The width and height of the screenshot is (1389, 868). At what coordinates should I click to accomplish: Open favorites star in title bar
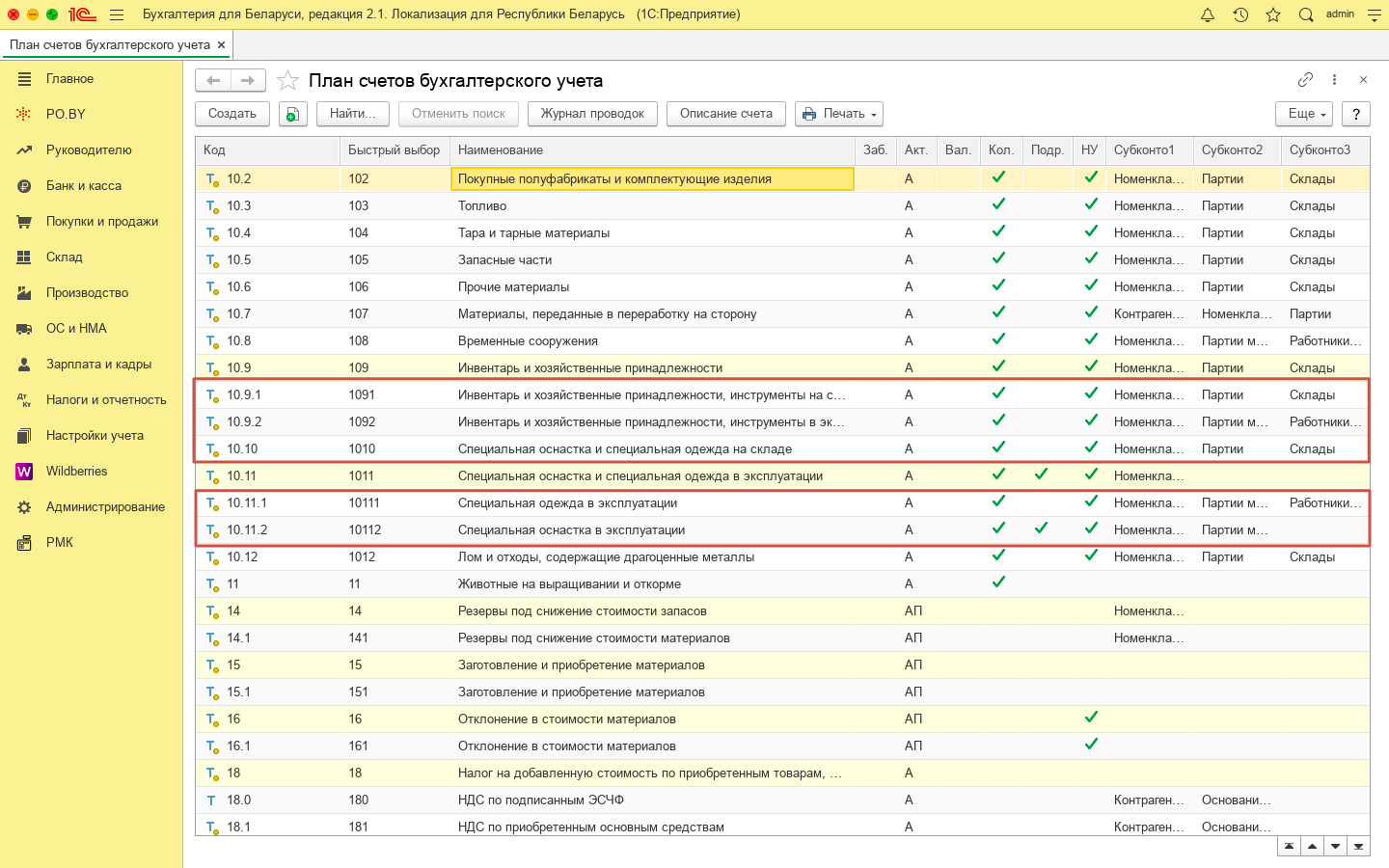pyautogui.click(x=1273, y=14)
